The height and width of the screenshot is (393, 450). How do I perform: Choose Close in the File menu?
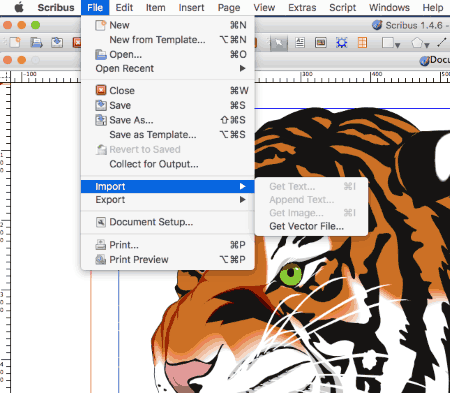(168, 90)
